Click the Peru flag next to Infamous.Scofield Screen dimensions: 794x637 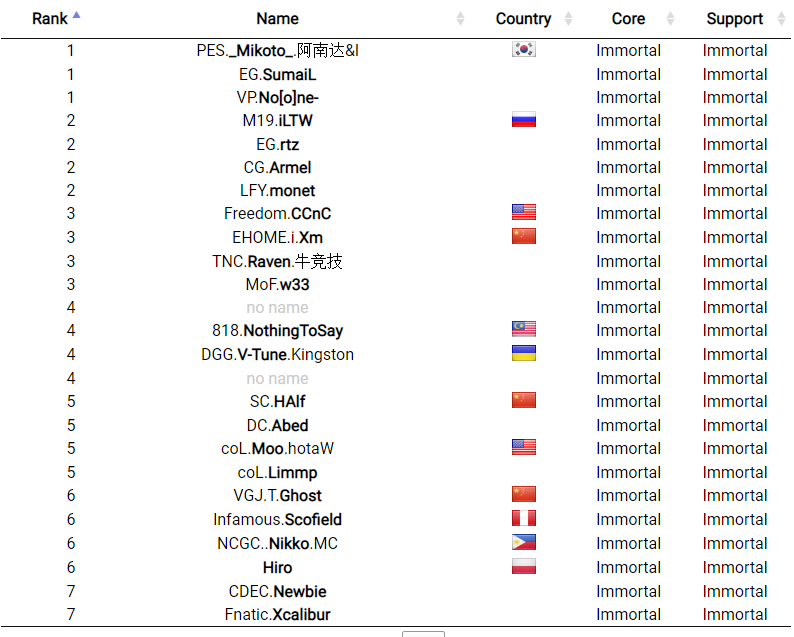pyautogui.click(x=523, y=519)
